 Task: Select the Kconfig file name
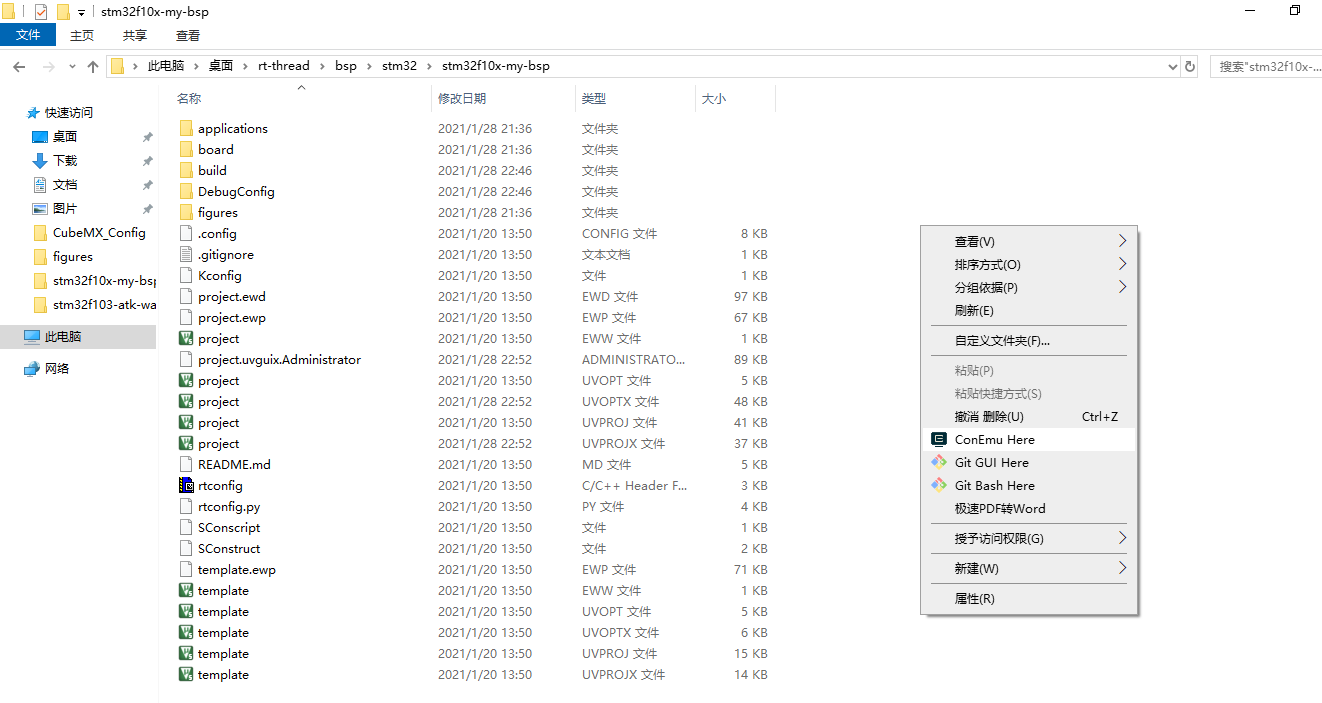click(220, 275)
